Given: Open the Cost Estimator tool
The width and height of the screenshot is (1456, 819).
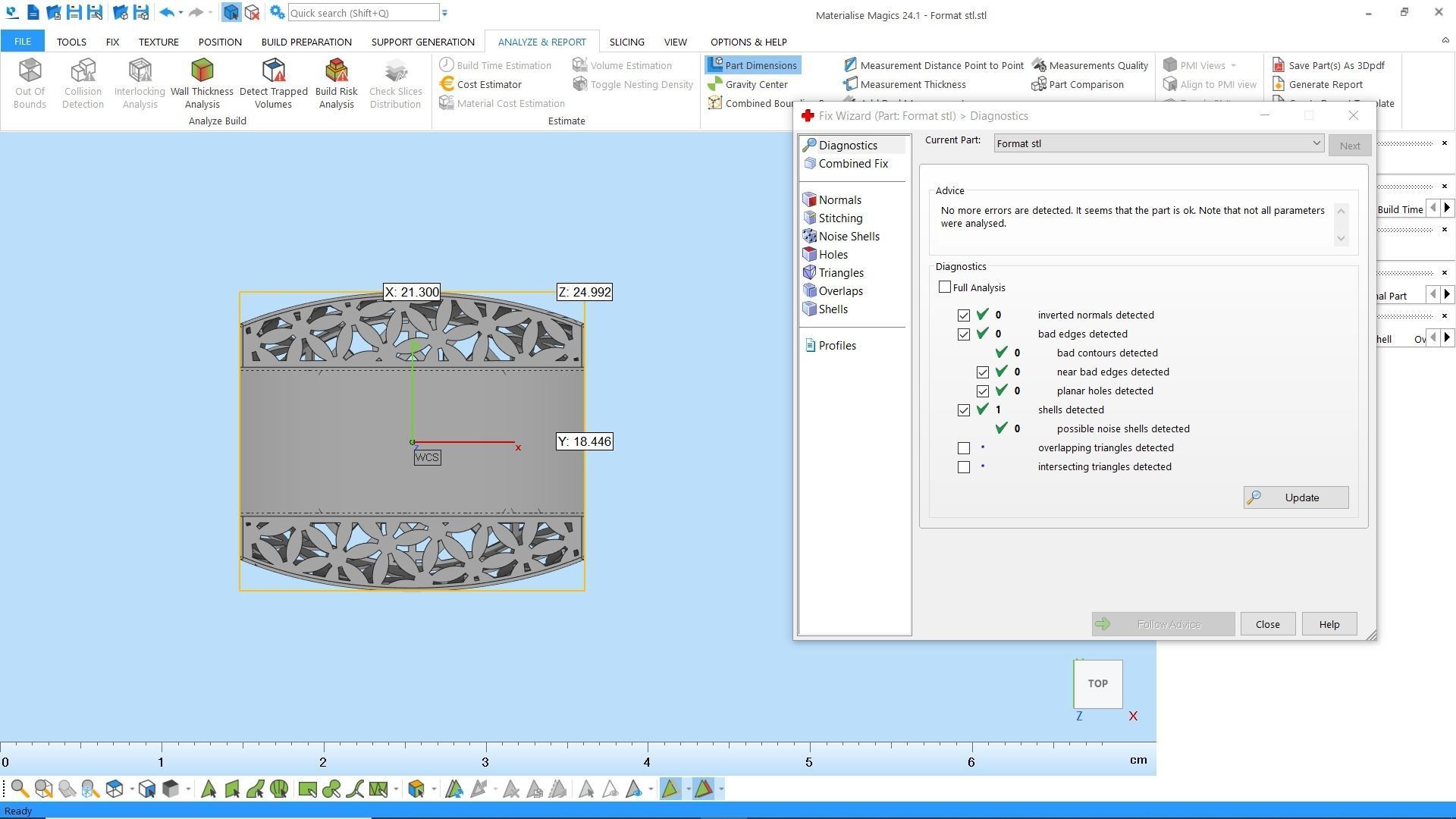Looking at the screenshot, I should pos(488,84).
